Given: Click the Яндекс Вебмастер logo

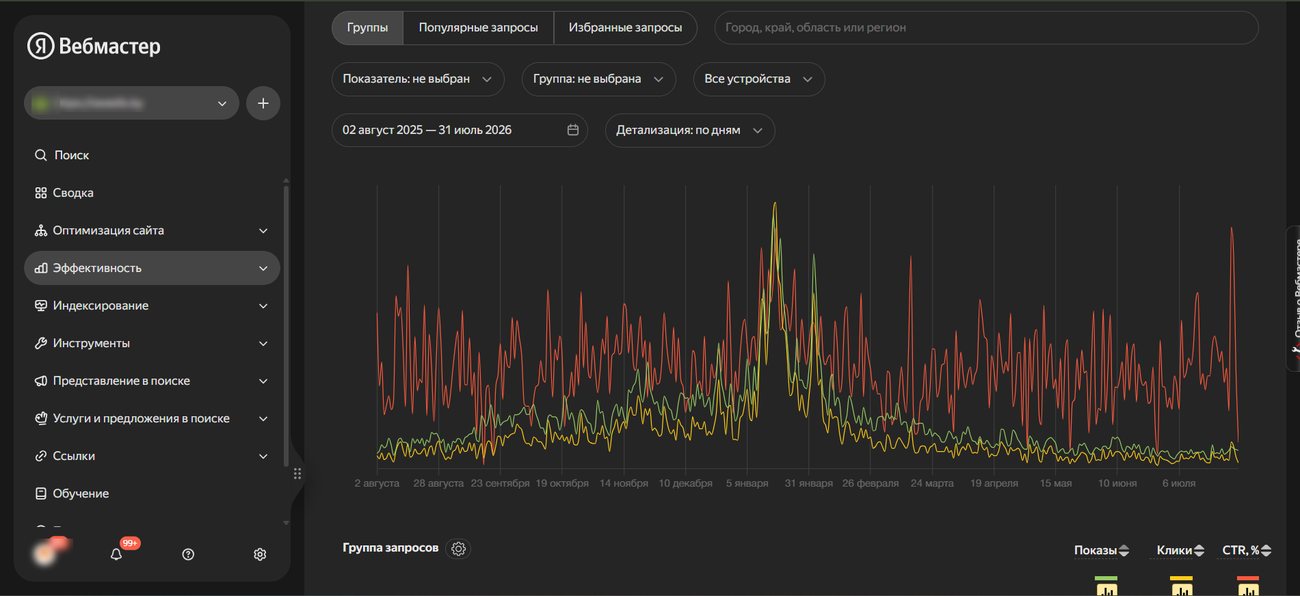Looking at the screenshot, I should pos(94,46).
